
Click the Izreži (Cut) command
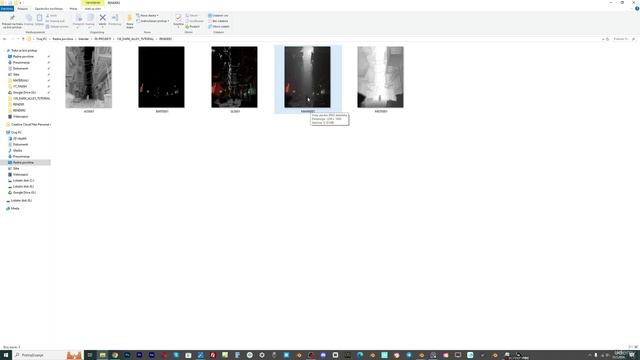[51, 16]
